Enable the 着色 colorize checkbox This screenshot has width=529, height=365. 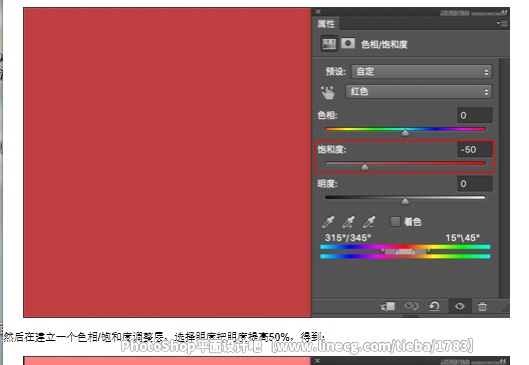[x=395, y=222]
